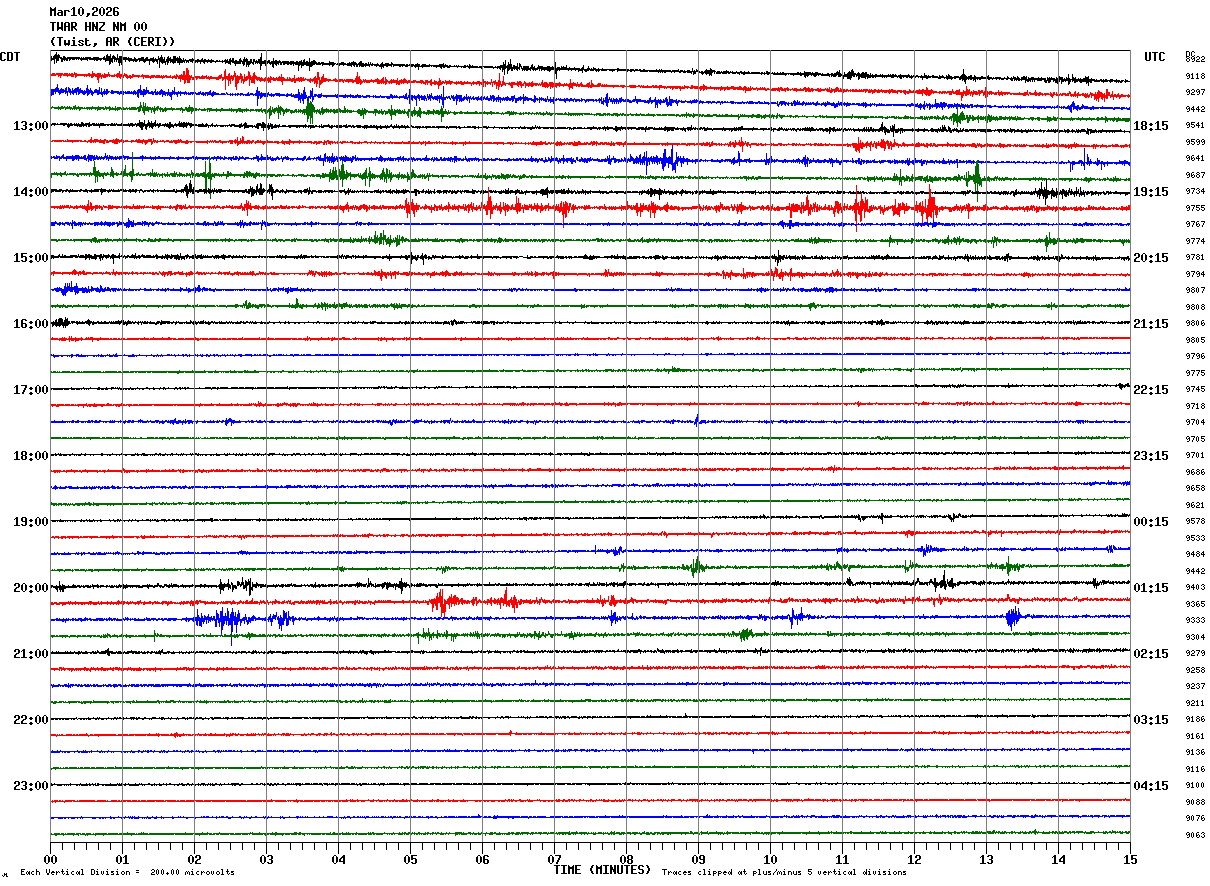The width and height of the screenshot is (1210, 886).
Task: Click the DC value '9808'
Action: coord(1195,307)
